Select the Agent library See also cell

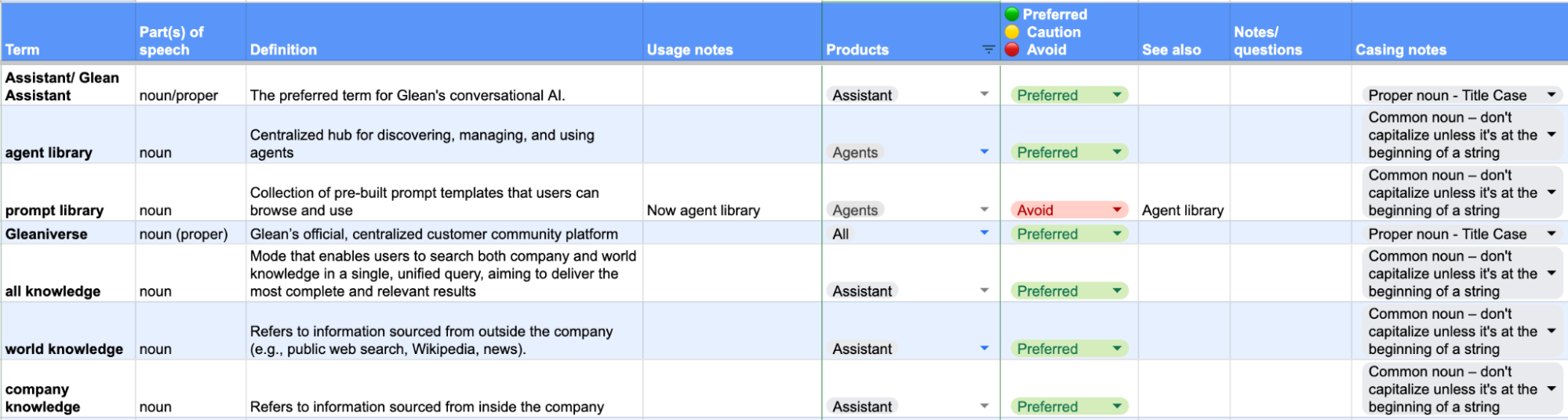tap(1184, 192)
